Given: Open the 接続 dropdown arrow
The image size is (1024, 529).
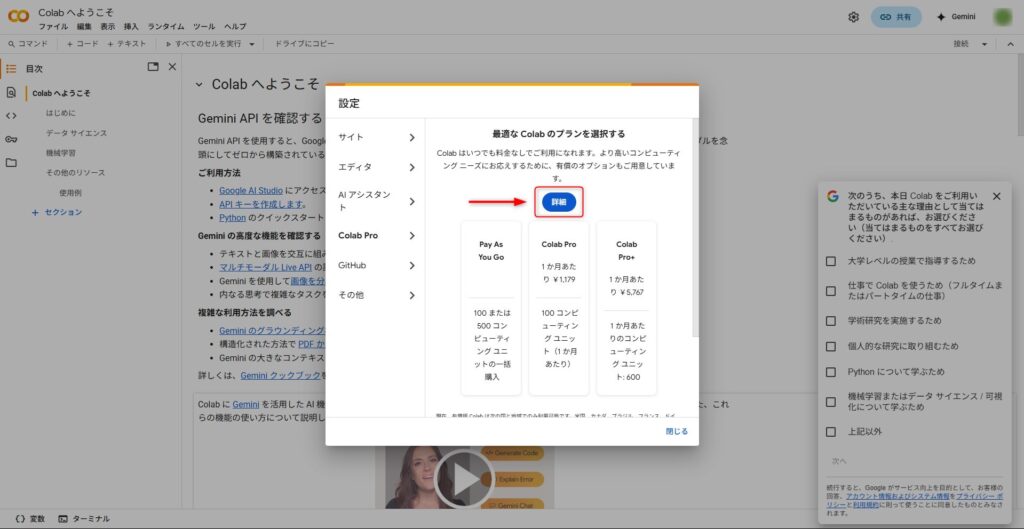Looking at the screenshot, I should (984, 44).
